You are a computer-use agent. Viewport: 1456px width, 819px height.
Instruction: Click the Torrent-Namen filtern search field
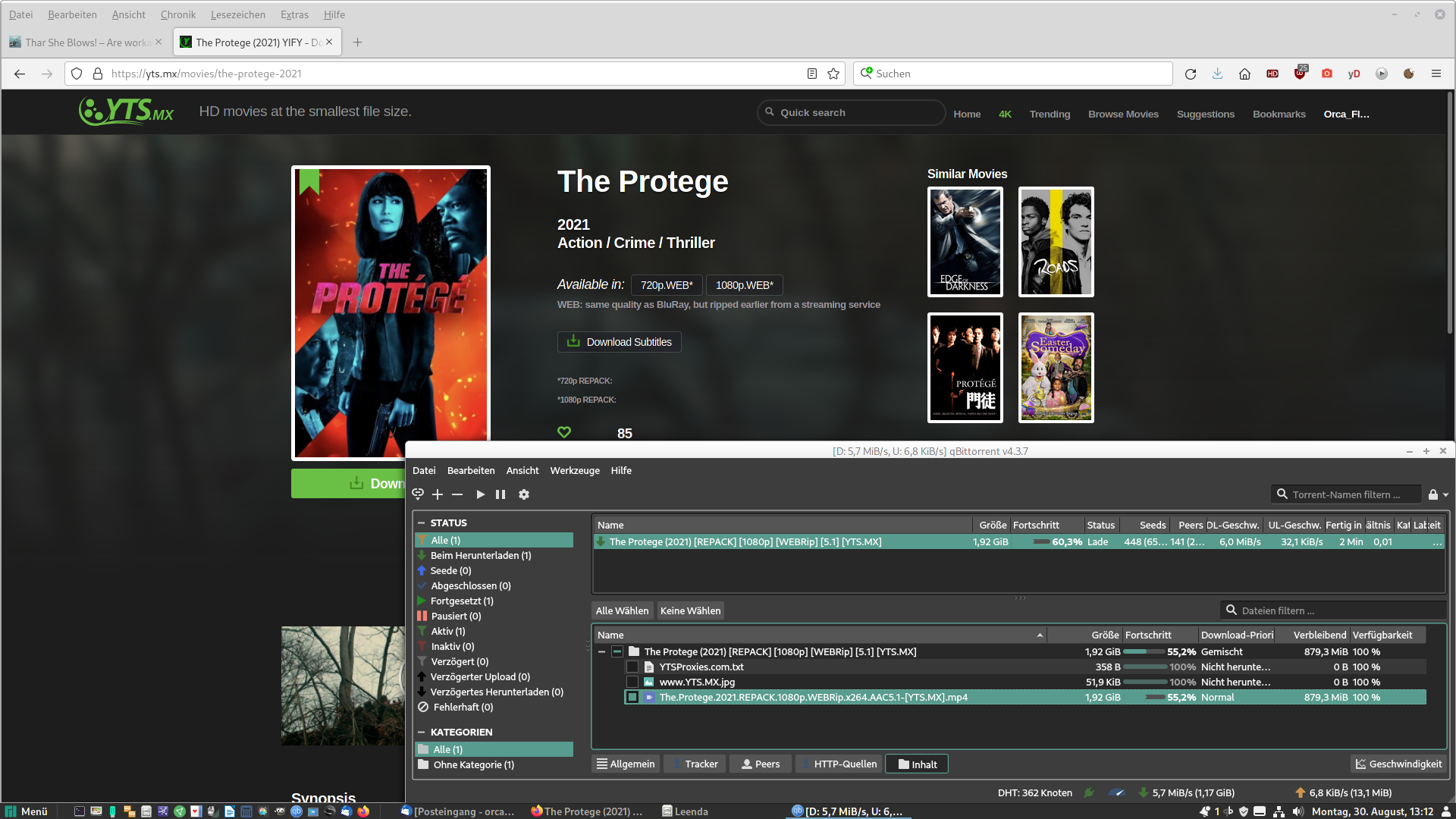tap(1346, 494)
